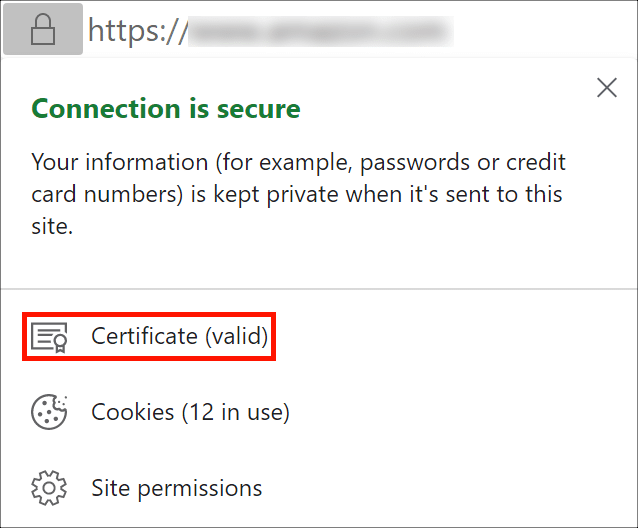Image resolution: width=638 pixels, height=528 pixels.
Task: Open Cookies (12 in use)
Action: [x=190, y=412]
